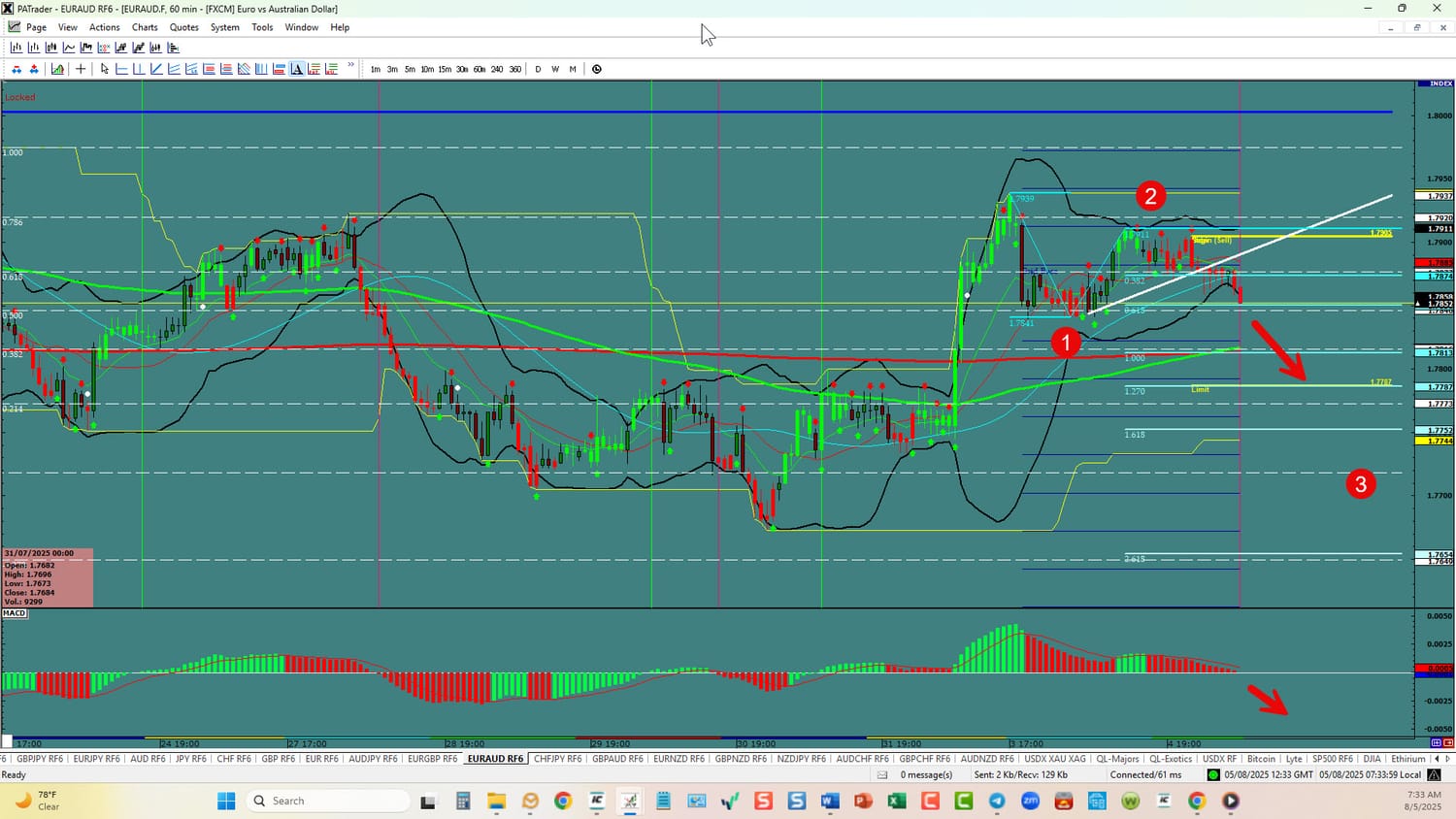Viewport: 1456px width, 819px height.
Task: Switch chart to 30m timeframe
Action: (x=462, y=69)
